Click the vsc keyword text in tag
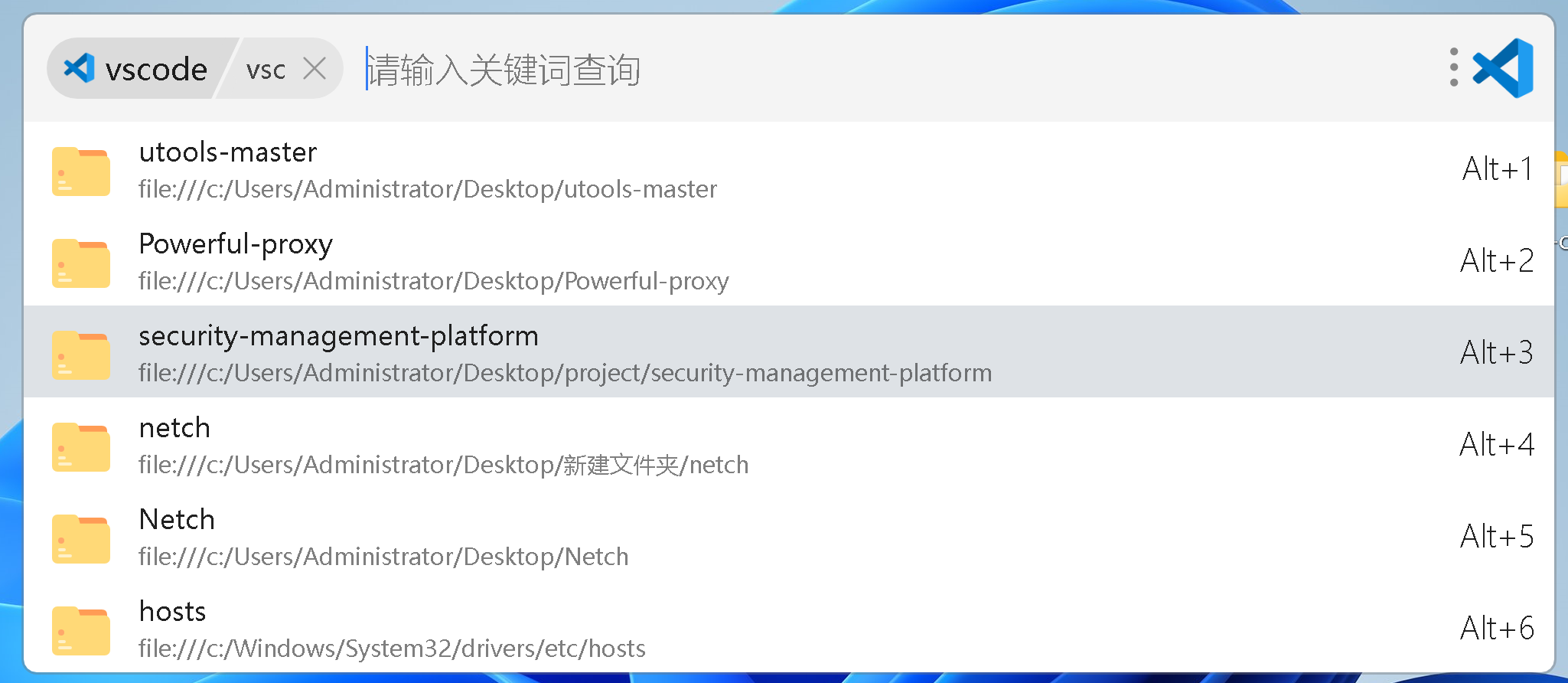This screenshot has height=683, width=1568. (266, 70)
